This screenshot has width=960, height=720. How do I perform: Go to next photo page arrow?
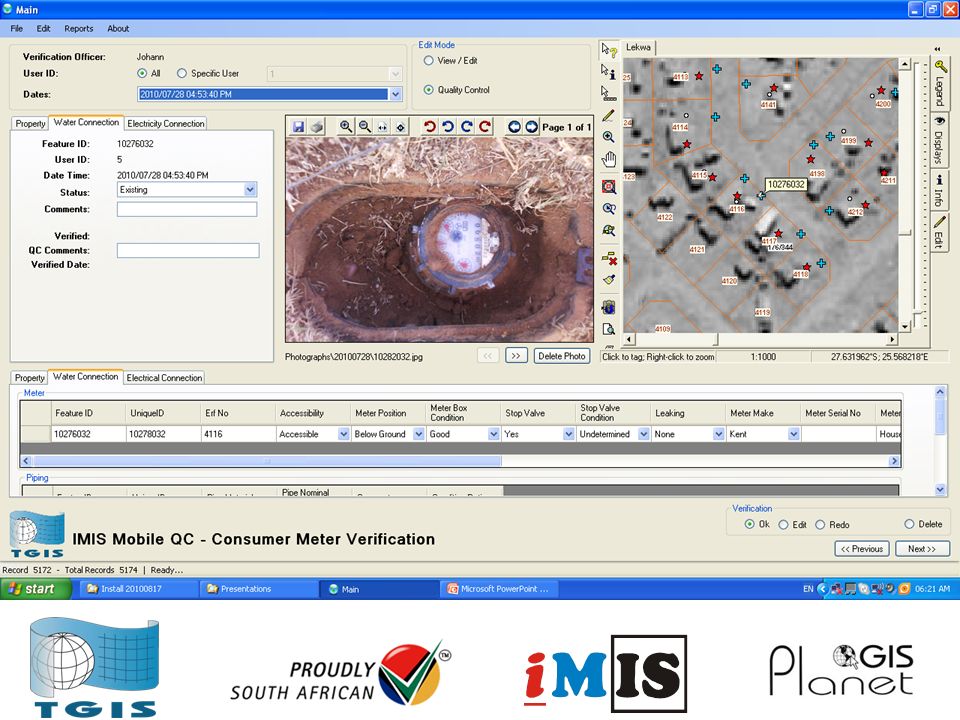(531, 127)
